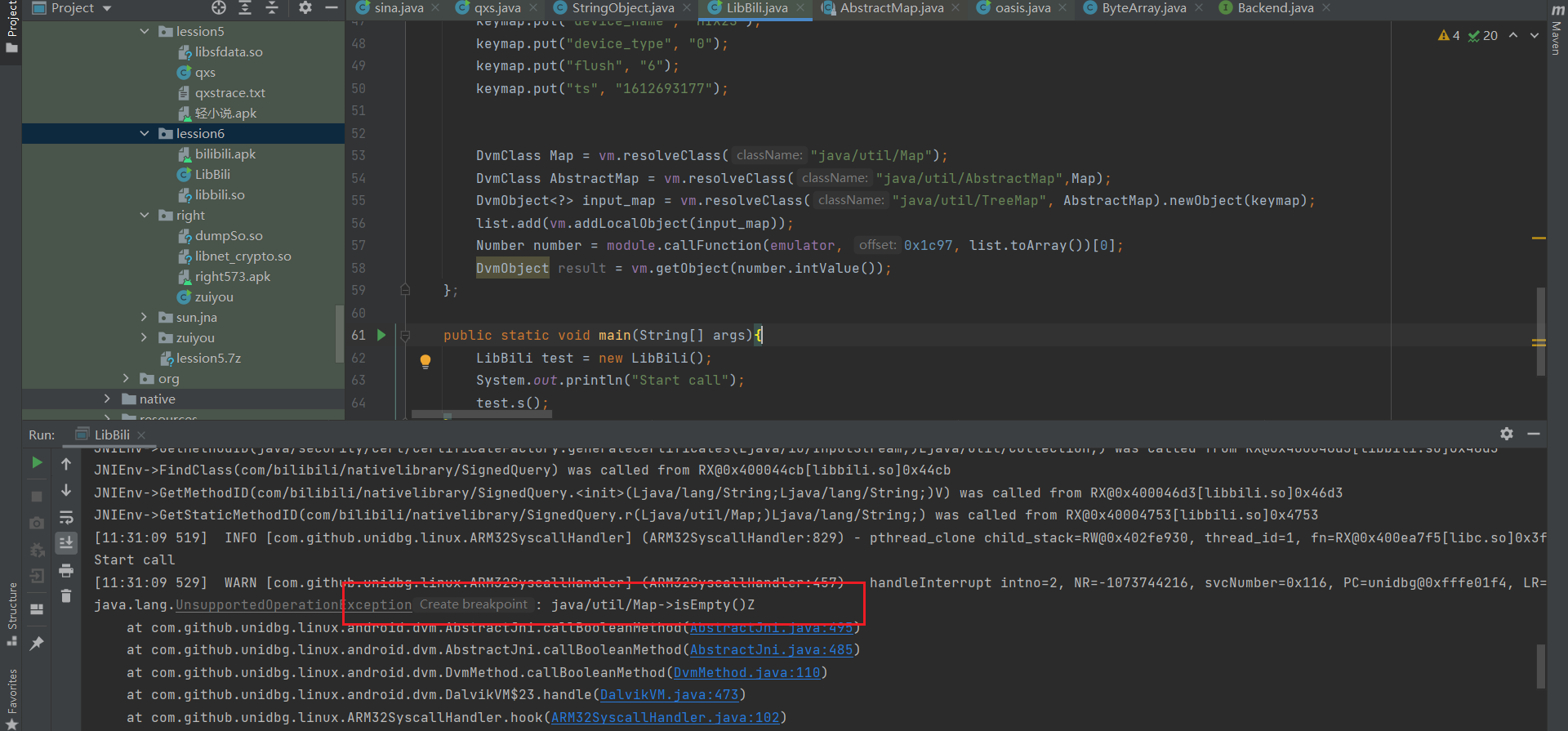Click the LibBili run tab
The width and height of the screenshot is (1568, 731).
point(111,435)
